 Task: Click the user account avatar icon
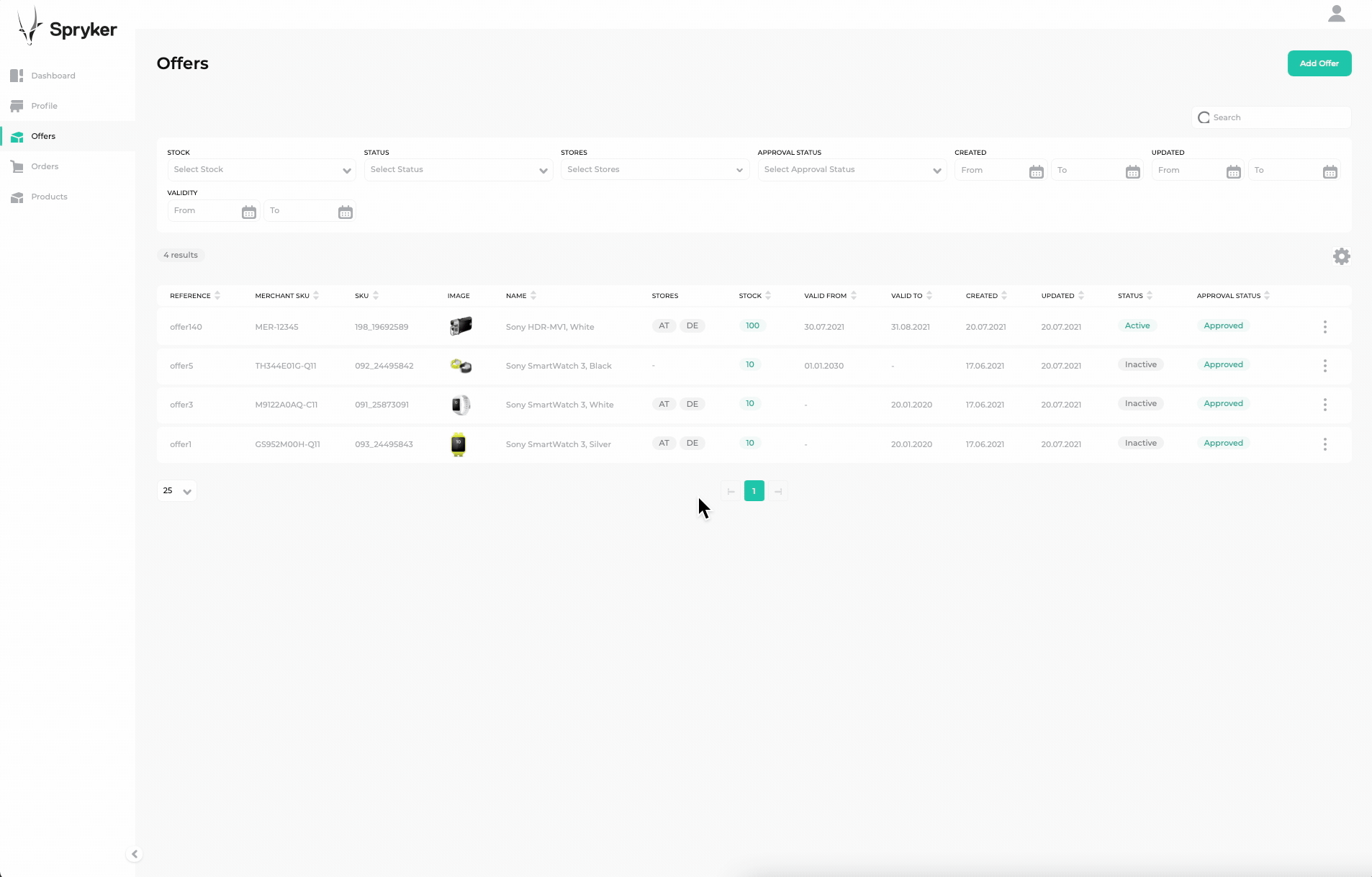1336,14
